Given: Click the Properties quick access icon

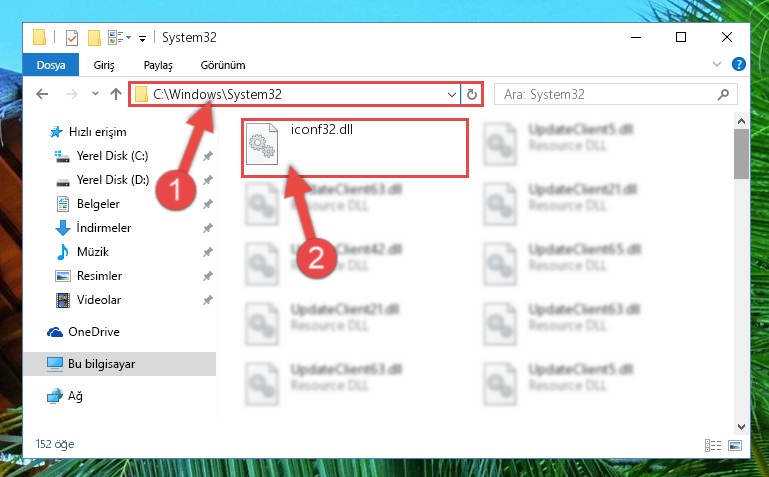Looking at the screenshot, I should pyautogui.click(x=72, y=38).
